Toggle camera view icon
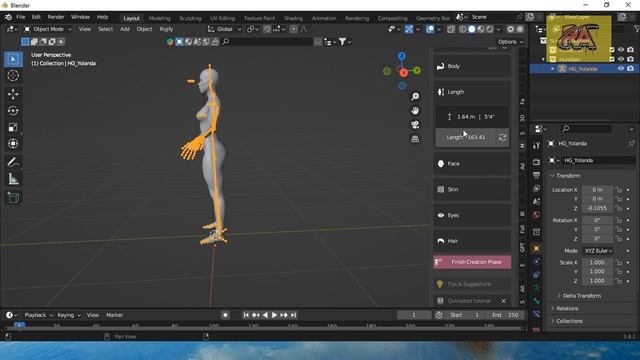The height and width of the screenshot is (360, 640). (x=415, y=125)
